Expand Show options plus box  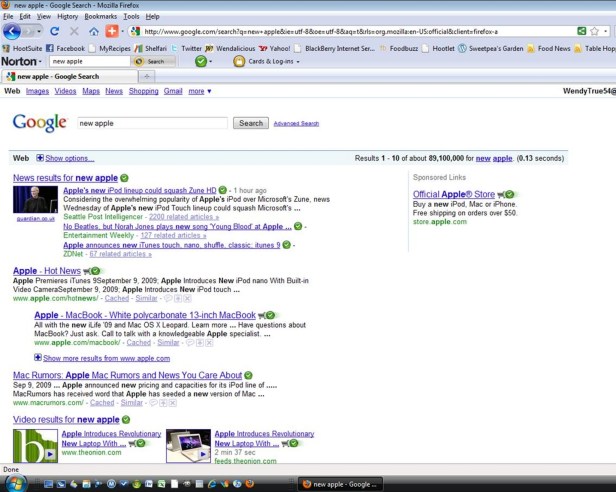tap(40, 158)
